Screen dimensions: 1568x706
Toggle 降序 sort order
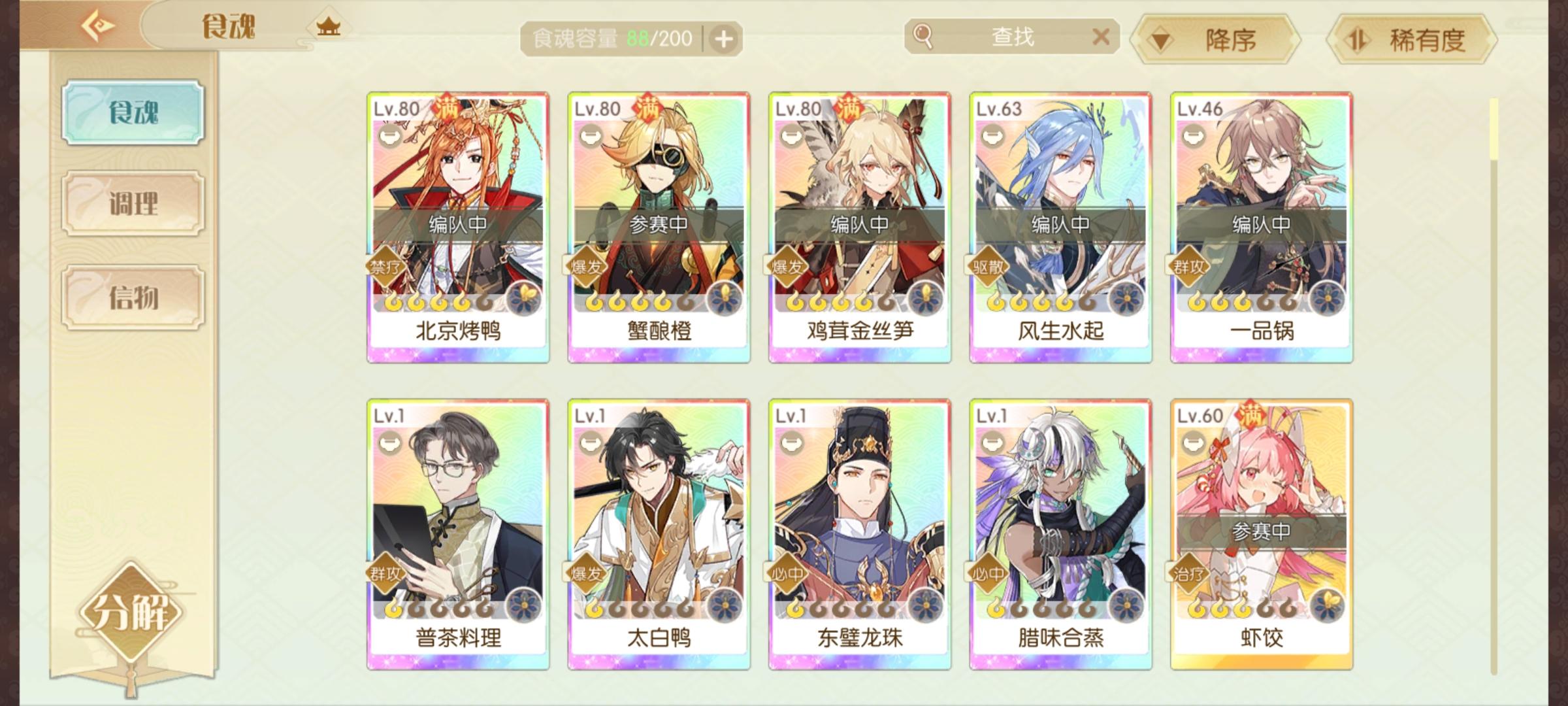pyautogui.click(x=1215, y=40)
